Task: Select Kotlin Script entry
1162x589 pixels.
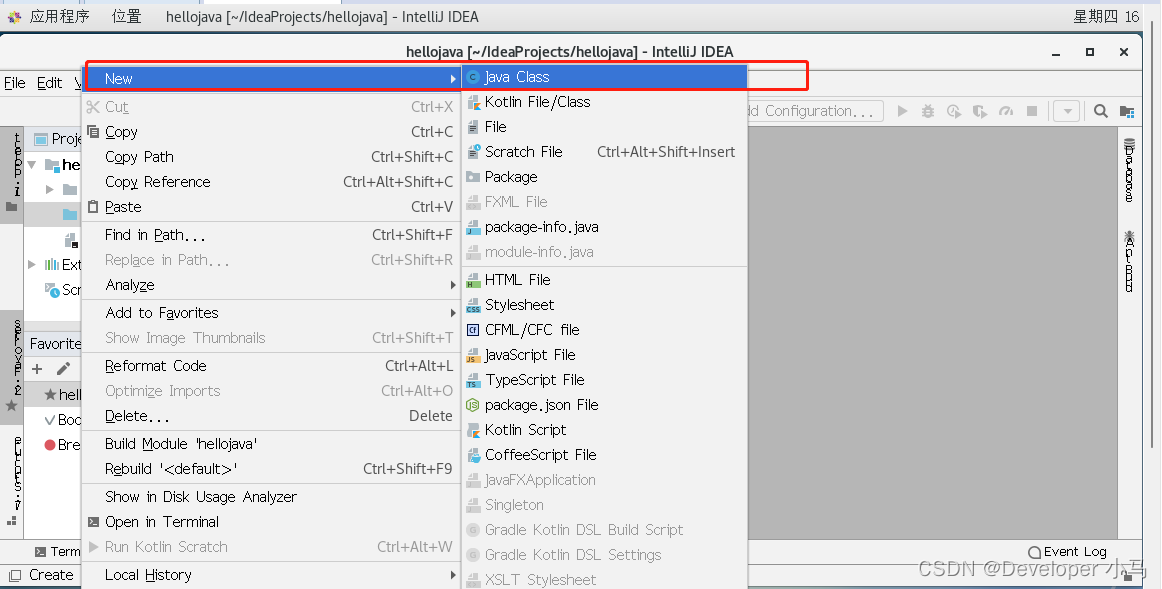Action: coord(604,430)
